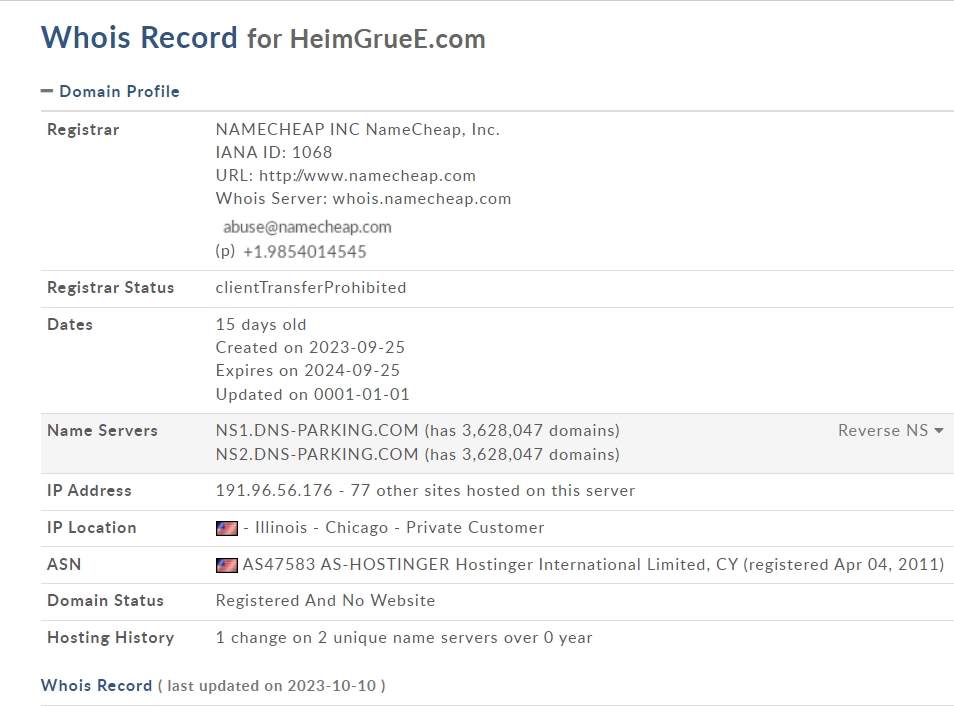954x706 pixels.
Task: Select 'Expires on 2024-09-25' date
Action: [308, 371]
